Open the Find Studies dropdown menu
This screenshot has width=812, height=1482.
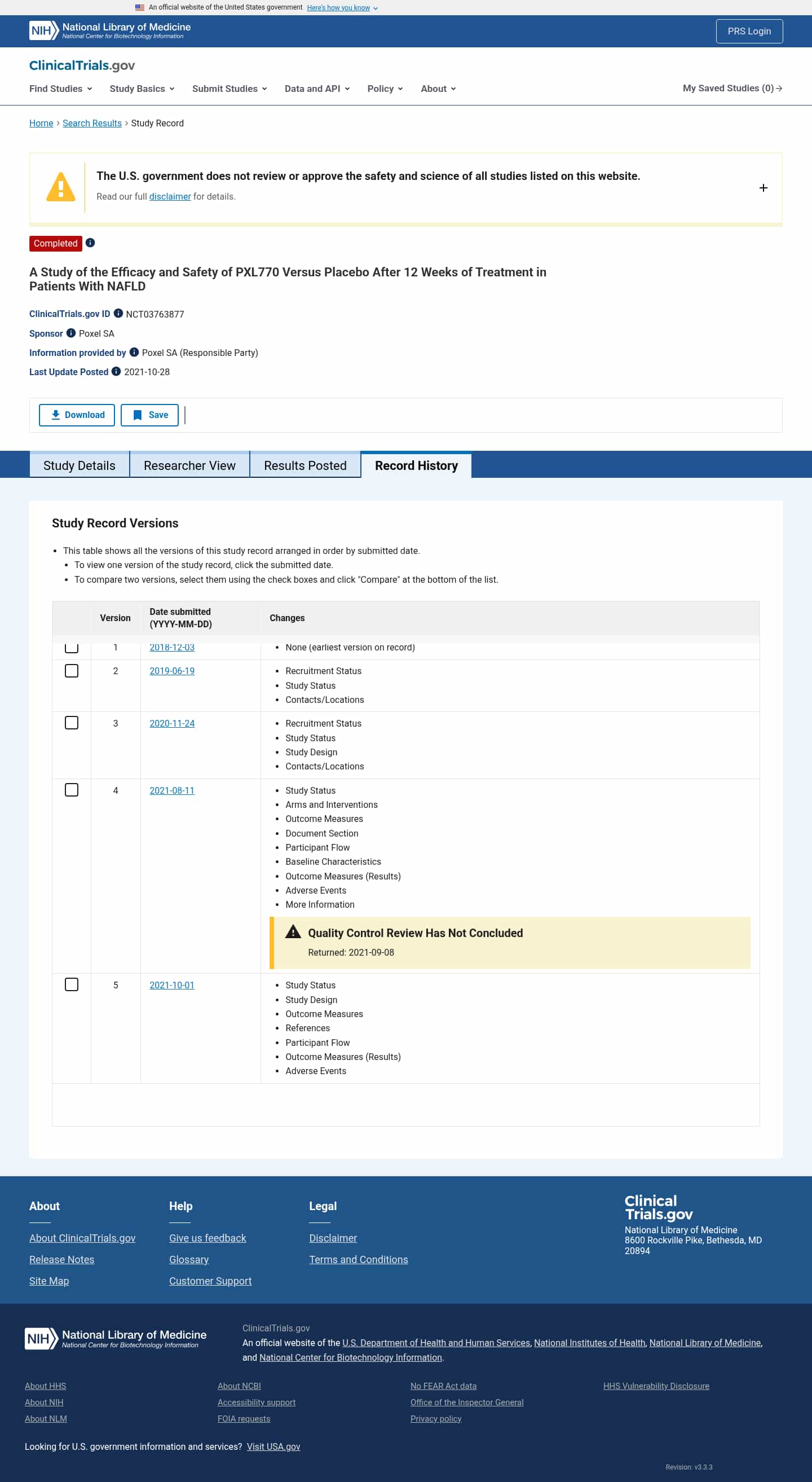[61, 89]
